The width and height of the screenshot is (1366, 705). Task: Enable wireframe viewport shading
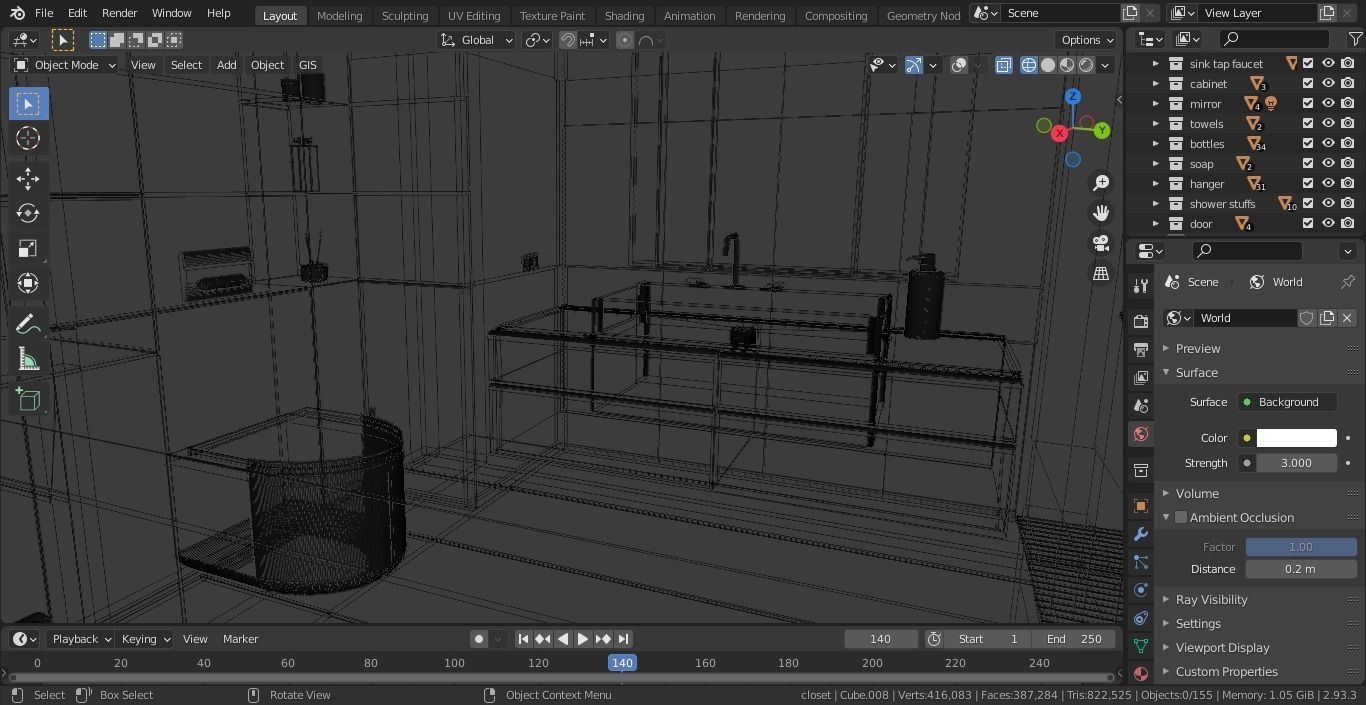[1028, 65]
